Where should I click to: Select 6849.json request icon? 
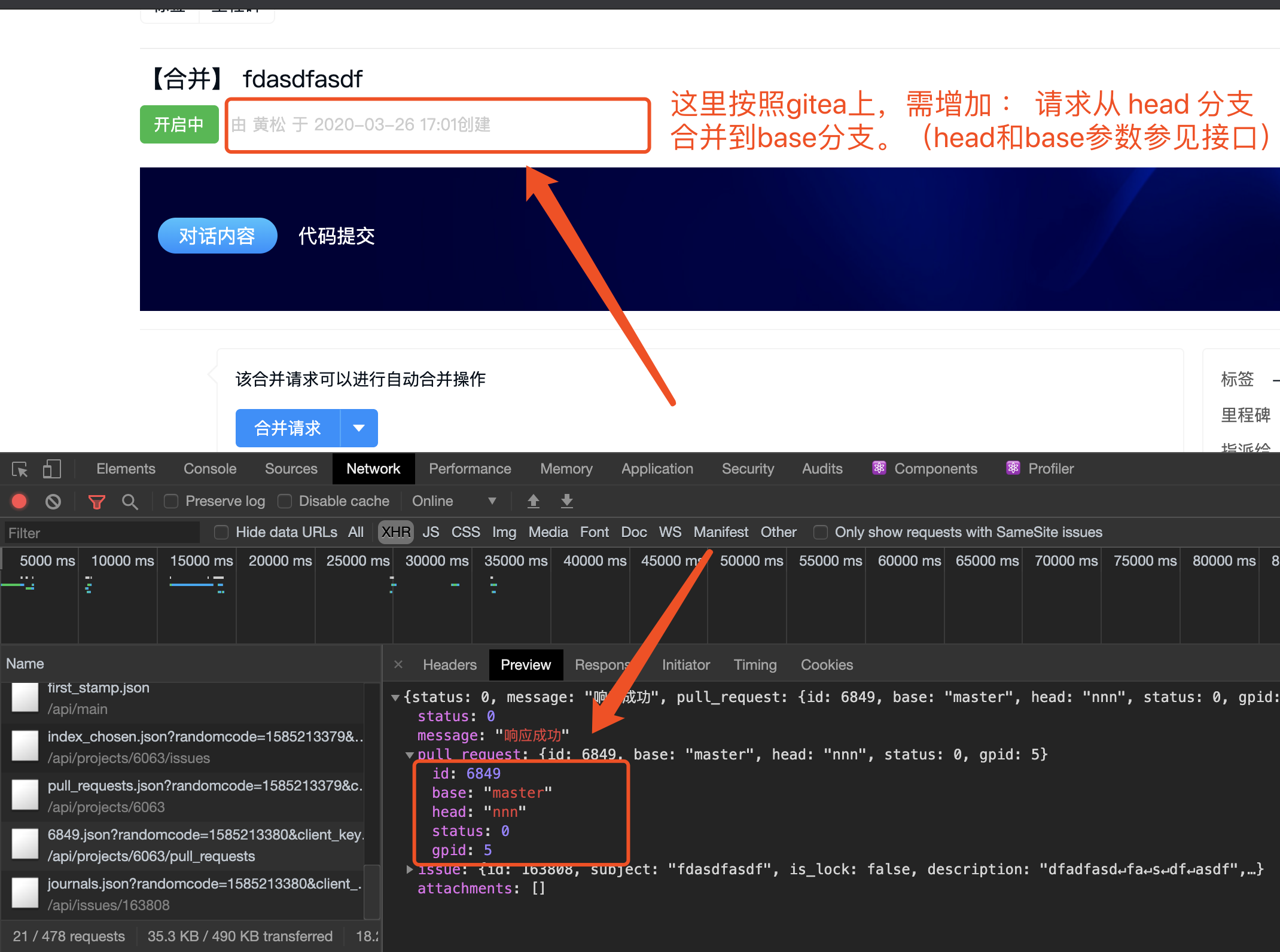[25, 844]
